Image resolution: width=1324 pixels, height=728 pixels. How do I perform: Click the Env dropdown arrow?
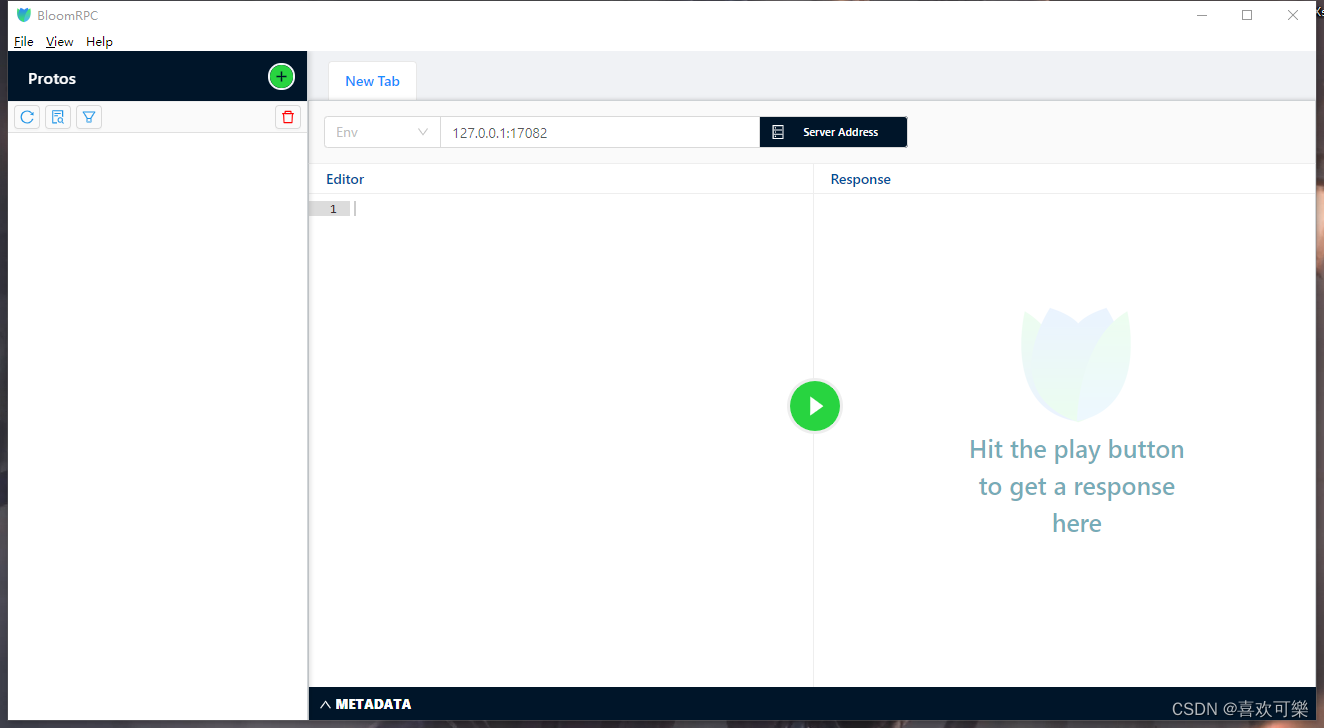(423, 132)
